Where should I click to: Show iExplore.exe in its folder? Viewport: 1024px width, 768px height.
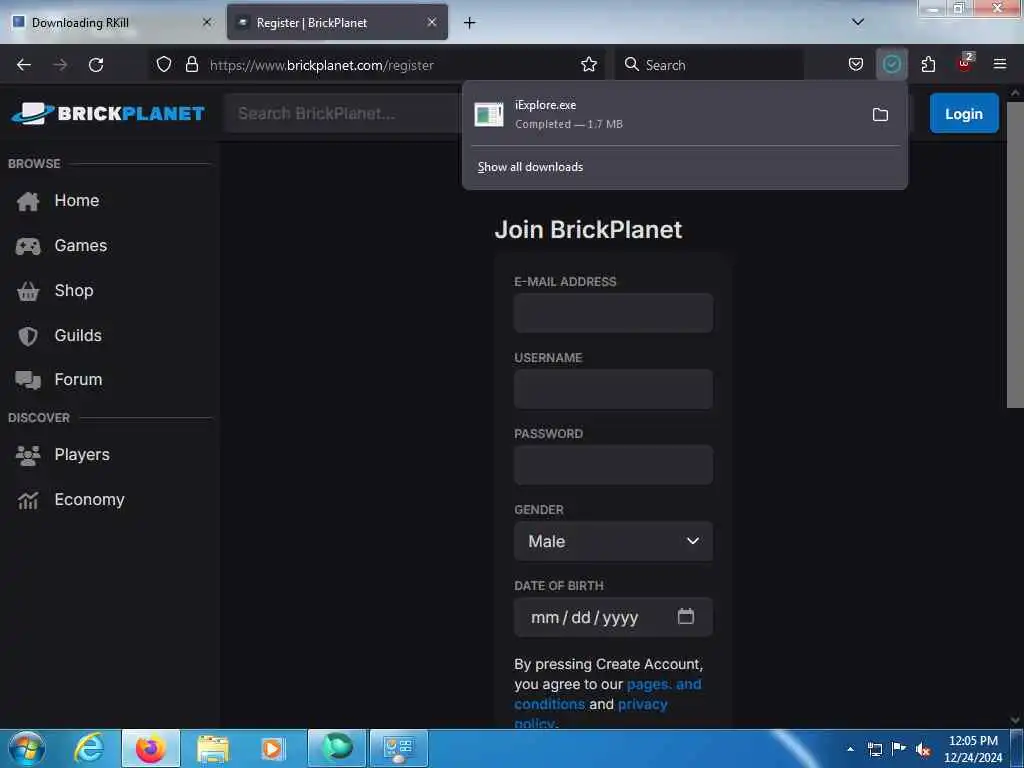880,115
